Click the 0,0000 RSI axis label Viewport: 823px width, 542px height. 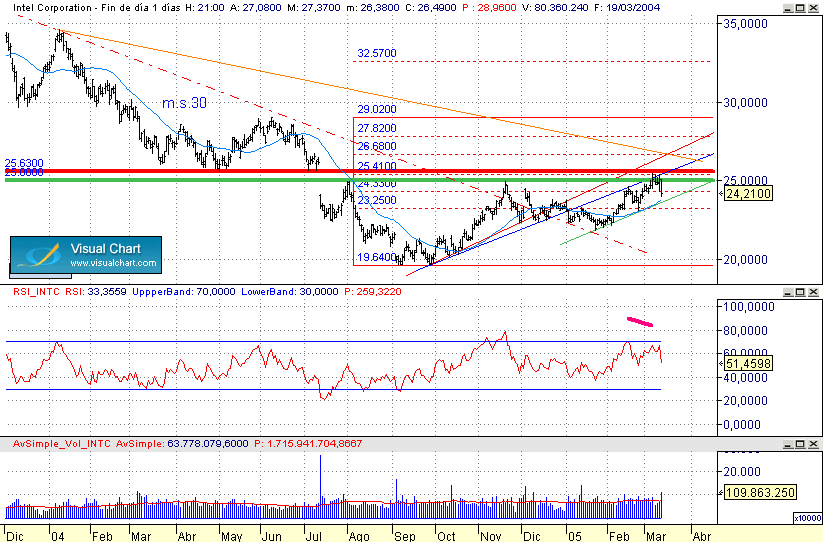pyautogui.click(x=742, y=424)
